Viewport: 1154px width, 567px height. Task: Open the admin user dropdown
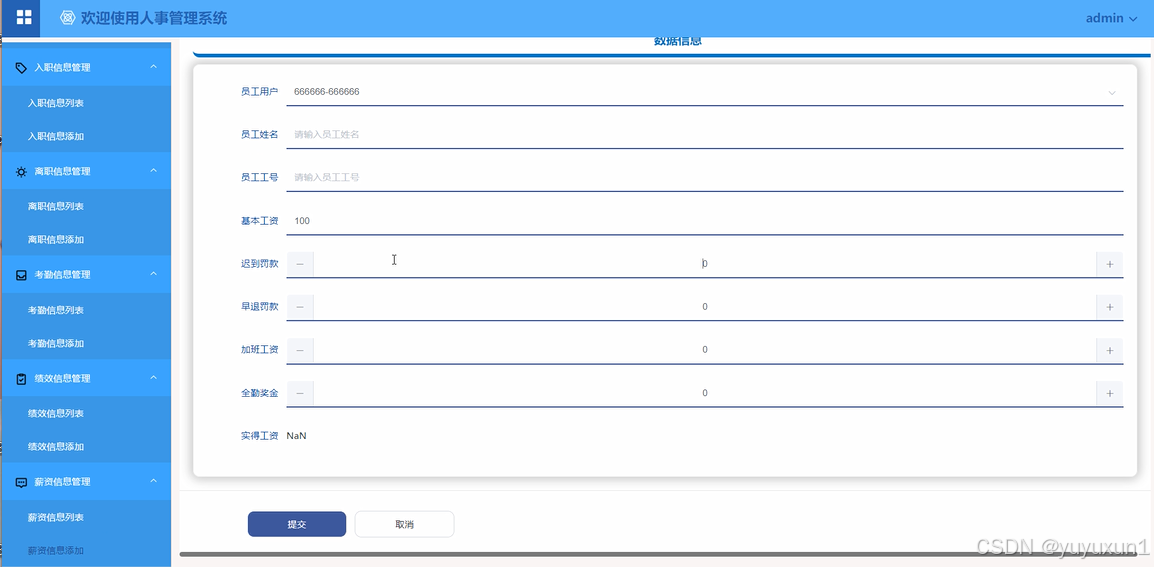click(1111, 18)
